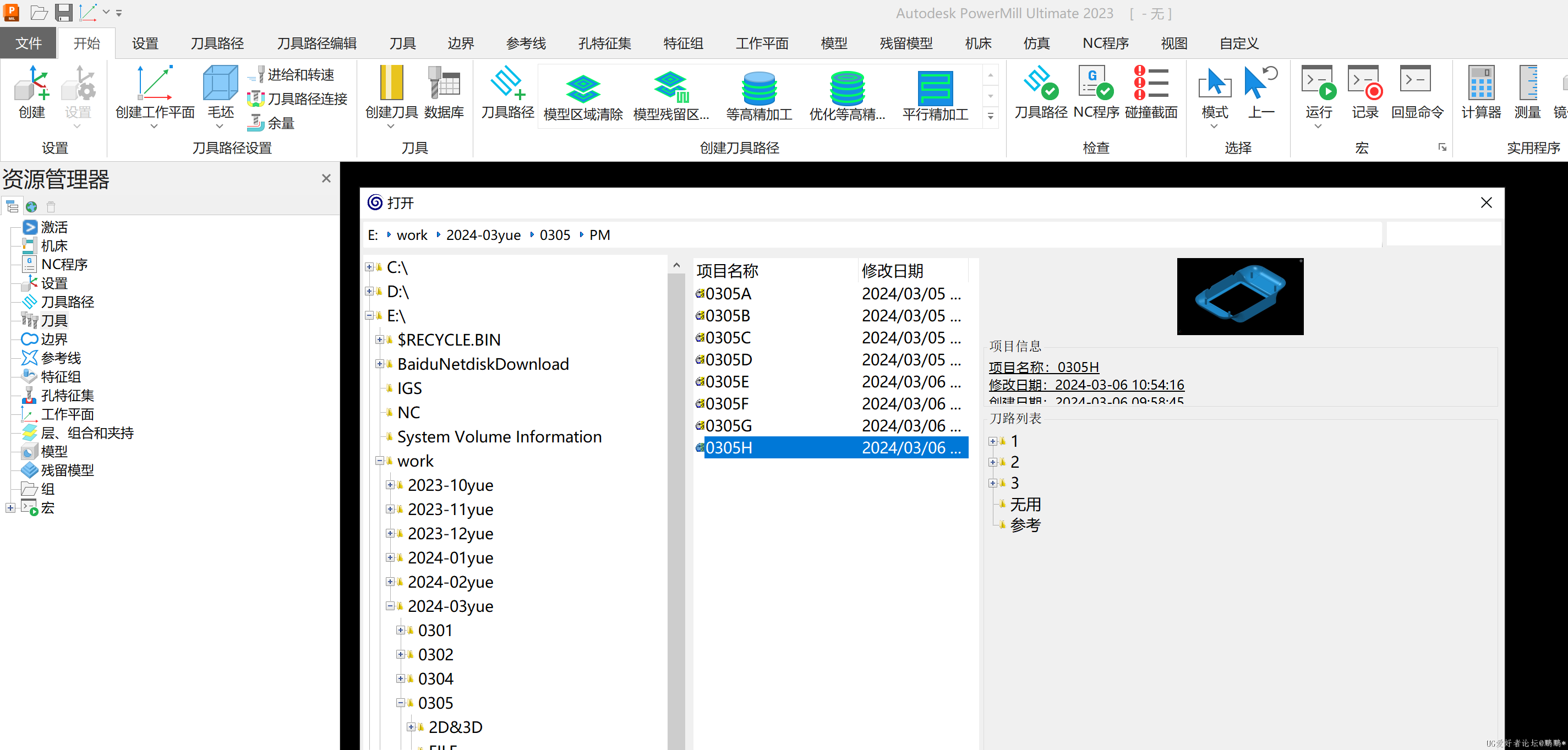Click the project preview thumbnail

pos(1240,297)
